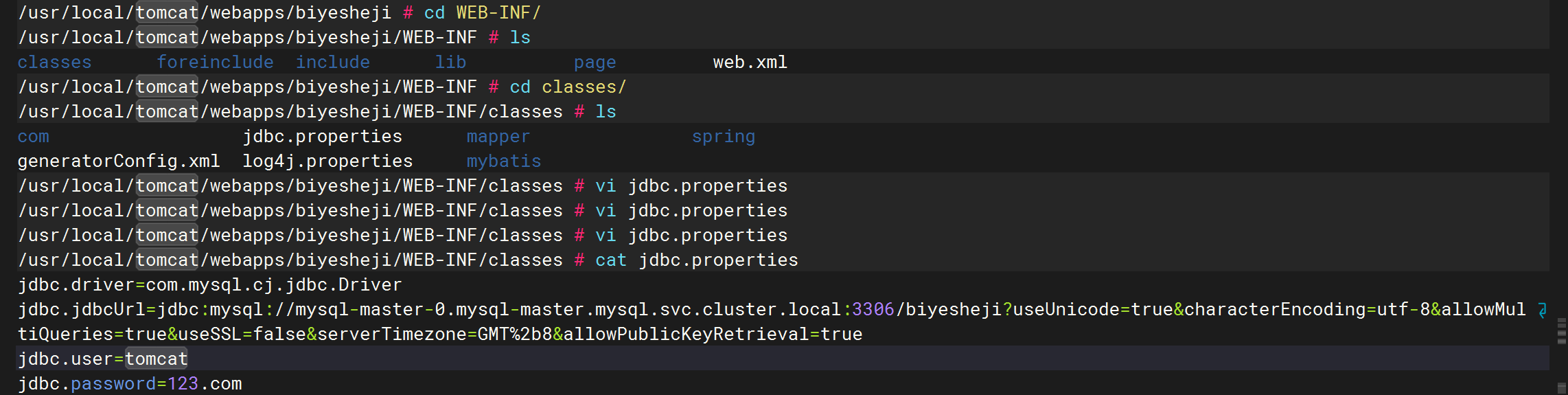This screenshot has width=1568, height=395.
Task: Click the 'com' directory entry
Action: point(34,137)
